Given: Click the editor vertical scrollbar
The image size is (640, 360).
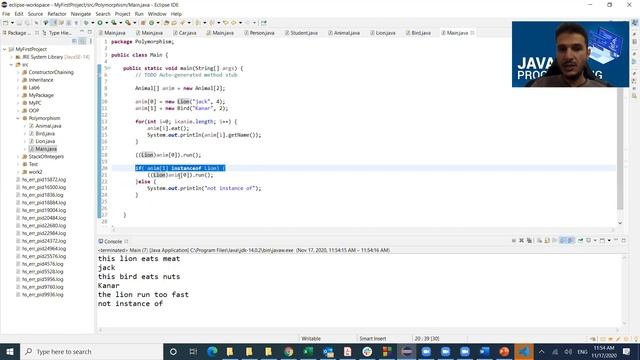Looking at the screenshot, I should pos(620,149).
